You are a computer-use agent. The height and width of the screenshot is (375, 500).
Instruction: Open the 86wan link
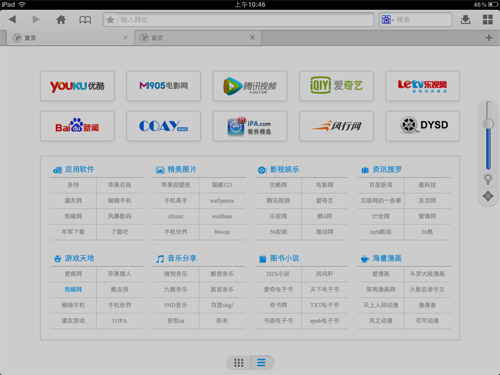click(x=222, y=232)
